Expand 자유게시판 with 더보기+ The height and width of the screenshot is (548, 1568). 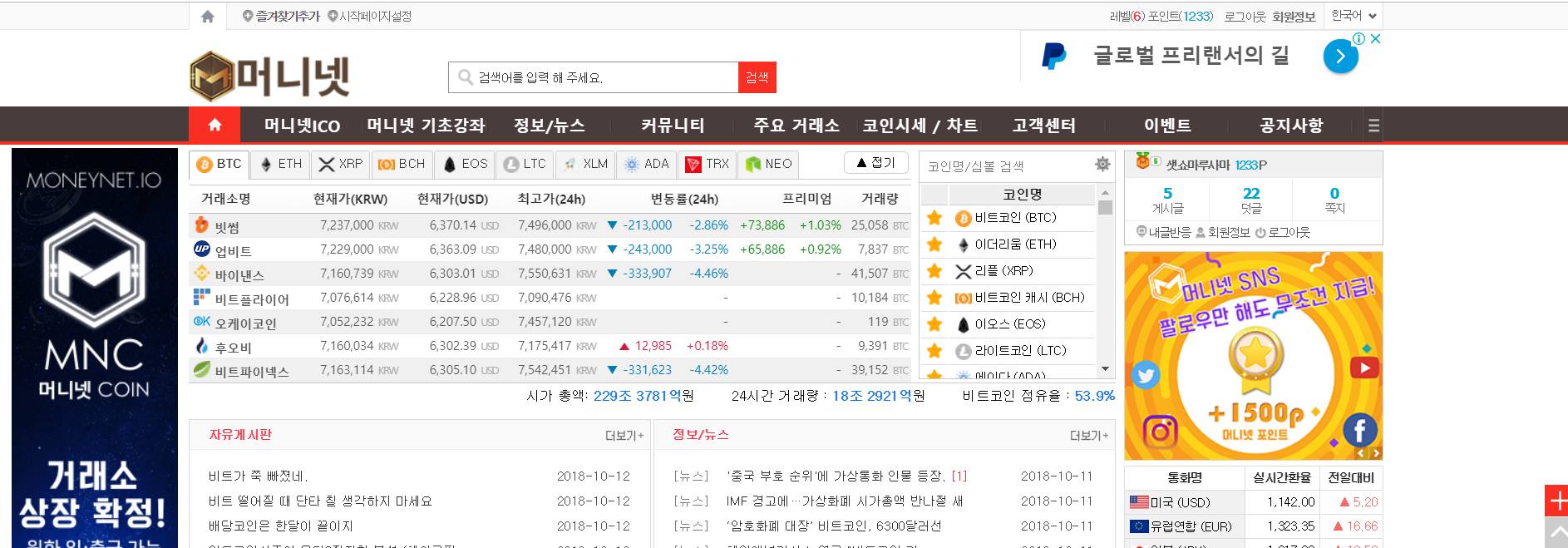pos(624,436)
